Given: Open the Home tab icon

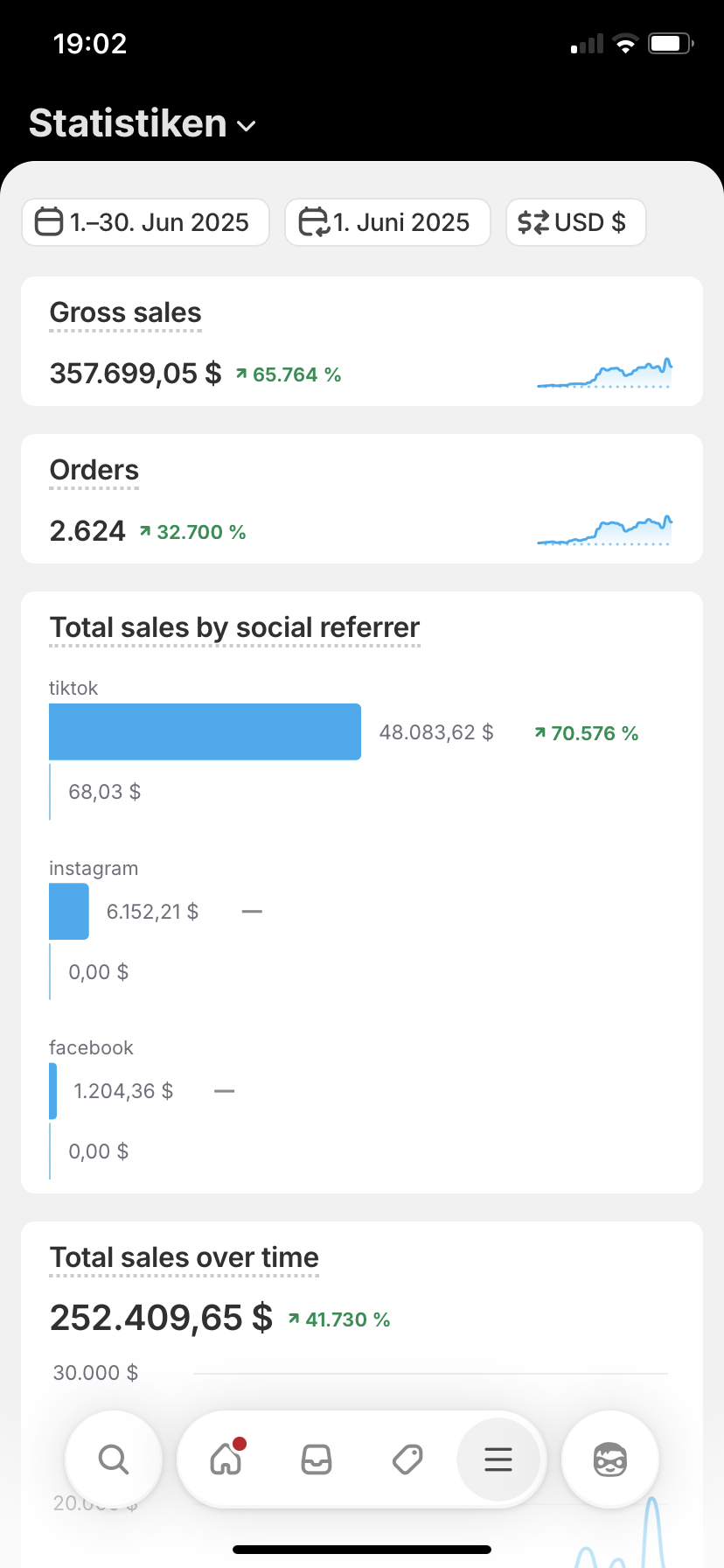Looking at the screenshot, I should click(x=226, y=1459).
